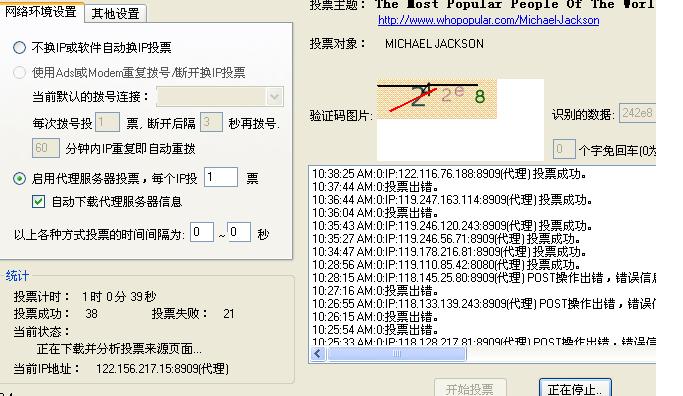683x396 pixels.
Task: Open the 当前默认的拨号连接 dropdown
Action: pyautogui.click(x=274, y=97)
